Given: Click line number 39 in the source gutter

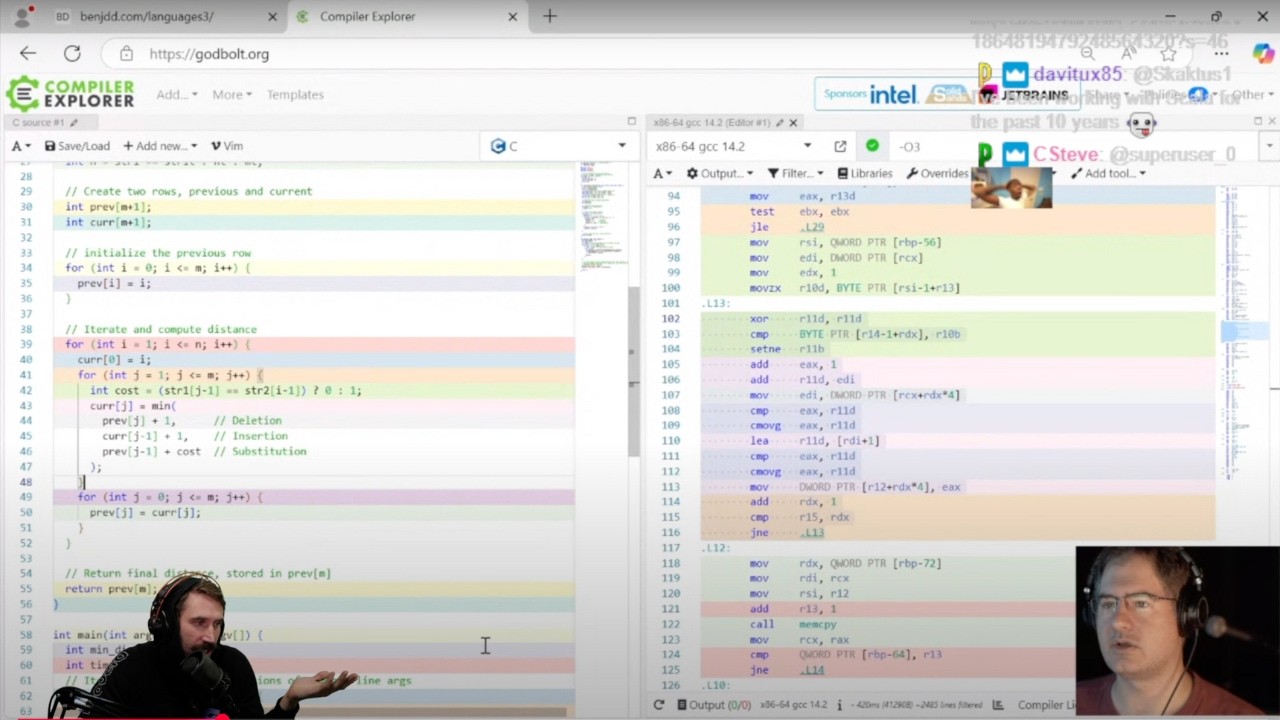Looking at the screenshot, I should click(27, 344).
